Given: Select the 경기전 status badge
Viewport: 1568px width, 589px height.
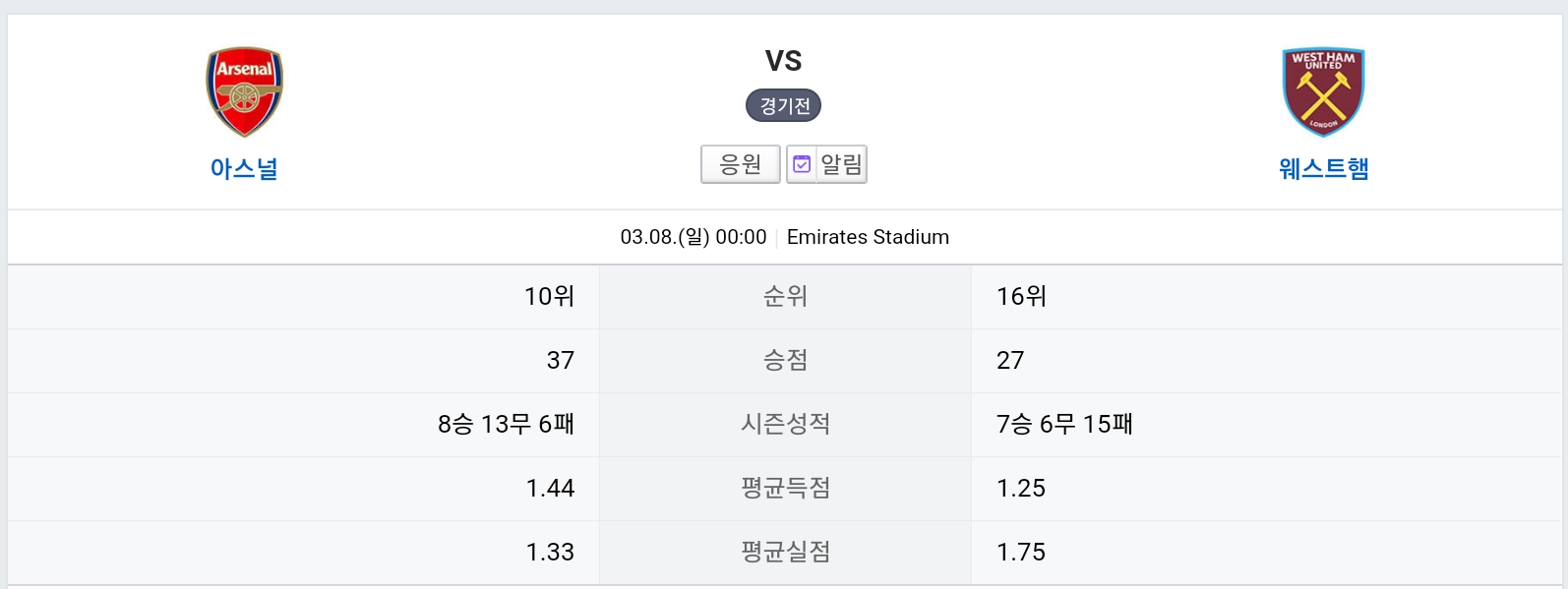Looking at the screenshot, I should click(x=784, y=105).
